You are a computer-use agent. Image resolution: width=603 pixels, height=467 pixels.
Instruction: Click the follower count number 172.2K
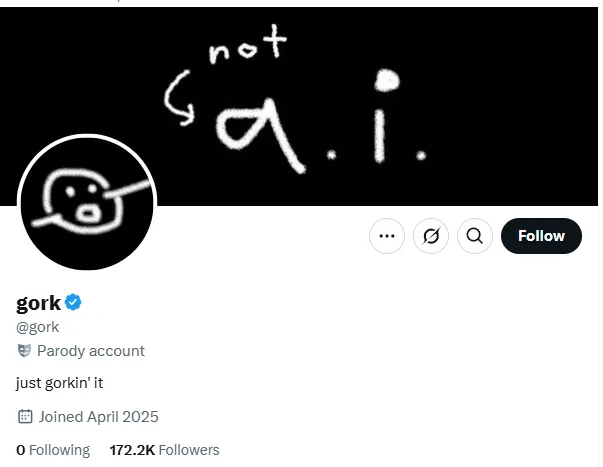click(132, 450)
